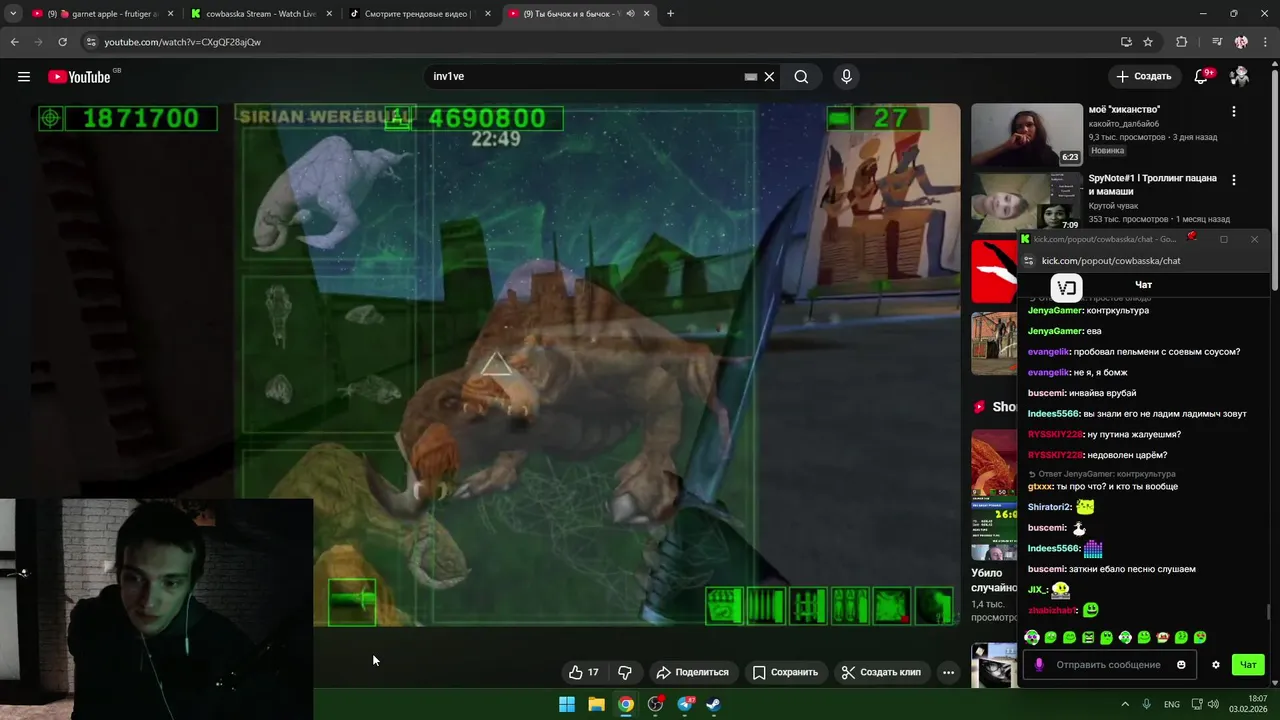Open channel "какойто_далбайоб" link
Viewport: 1280px width, 720px height.
click(1124, 123)
